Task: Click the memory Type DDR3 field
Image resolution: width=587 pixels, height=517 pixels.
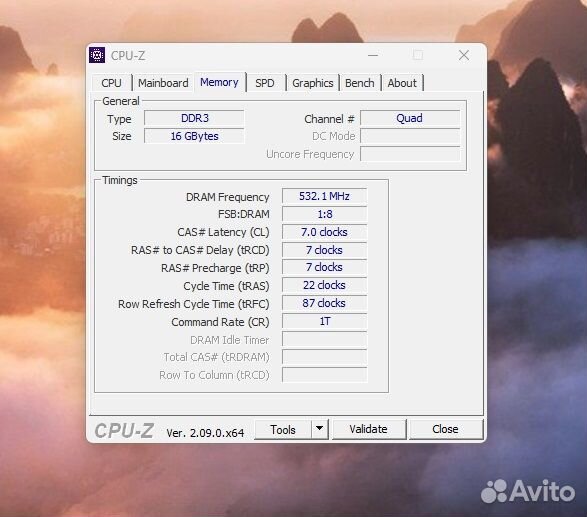Action: (x=194, y=118)
